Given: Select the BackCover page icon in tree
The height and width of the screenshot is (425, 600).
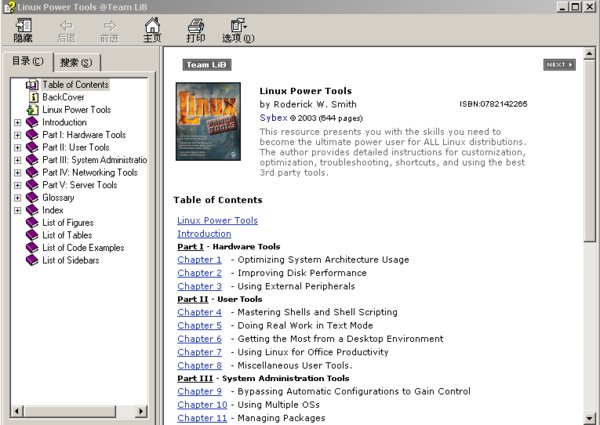Looking at the screenshot, I should pos(33,97).
